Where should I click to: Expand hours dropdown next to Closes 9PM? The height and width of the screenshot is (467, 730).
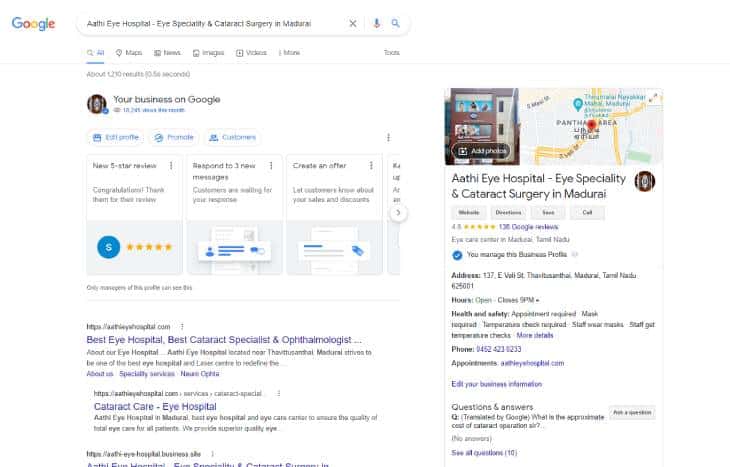click(537, 300)
